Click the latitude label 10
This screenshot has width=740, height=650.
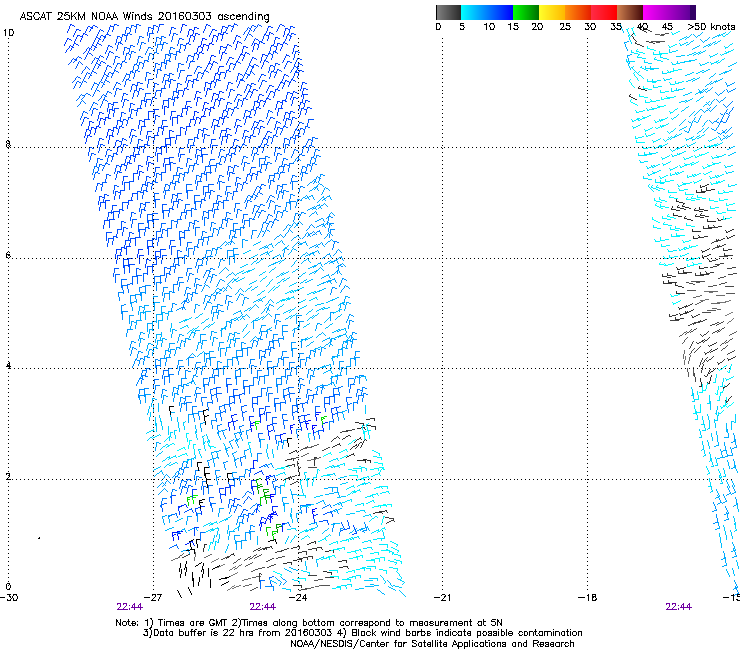(x=8, y=33)
